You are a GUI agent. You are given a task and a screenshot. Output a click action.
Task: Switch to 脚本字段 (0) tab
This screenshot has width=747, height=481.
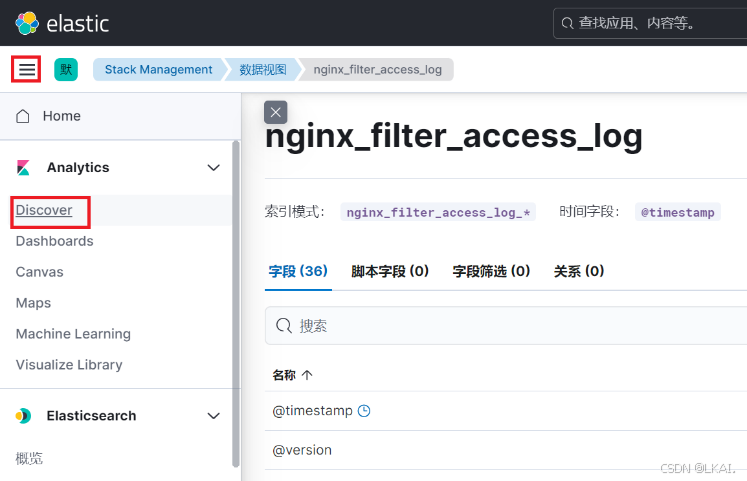(390, 271)
